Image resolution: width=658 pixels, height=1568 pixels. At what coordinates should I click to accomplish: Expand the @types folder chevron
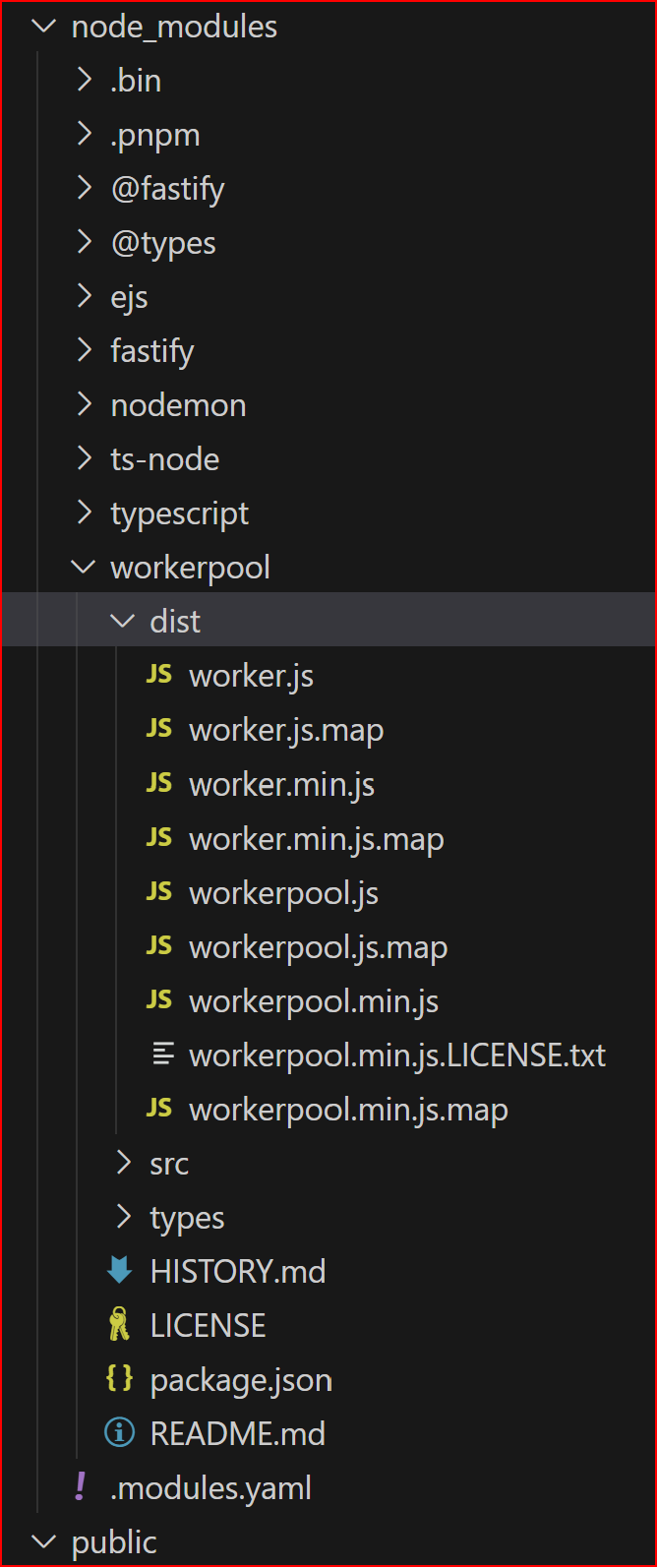85,243
